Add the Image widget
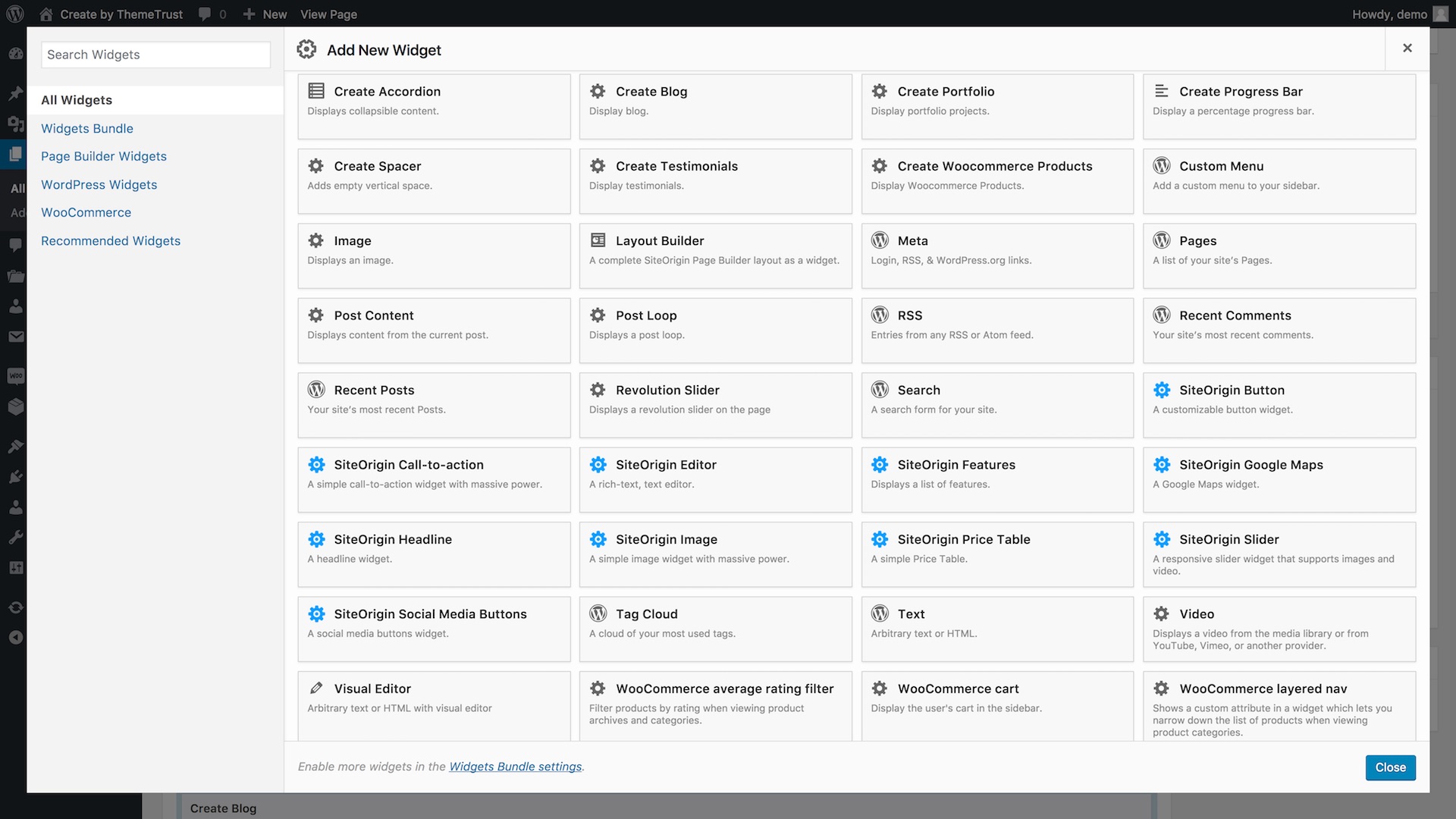 point(434,256)
